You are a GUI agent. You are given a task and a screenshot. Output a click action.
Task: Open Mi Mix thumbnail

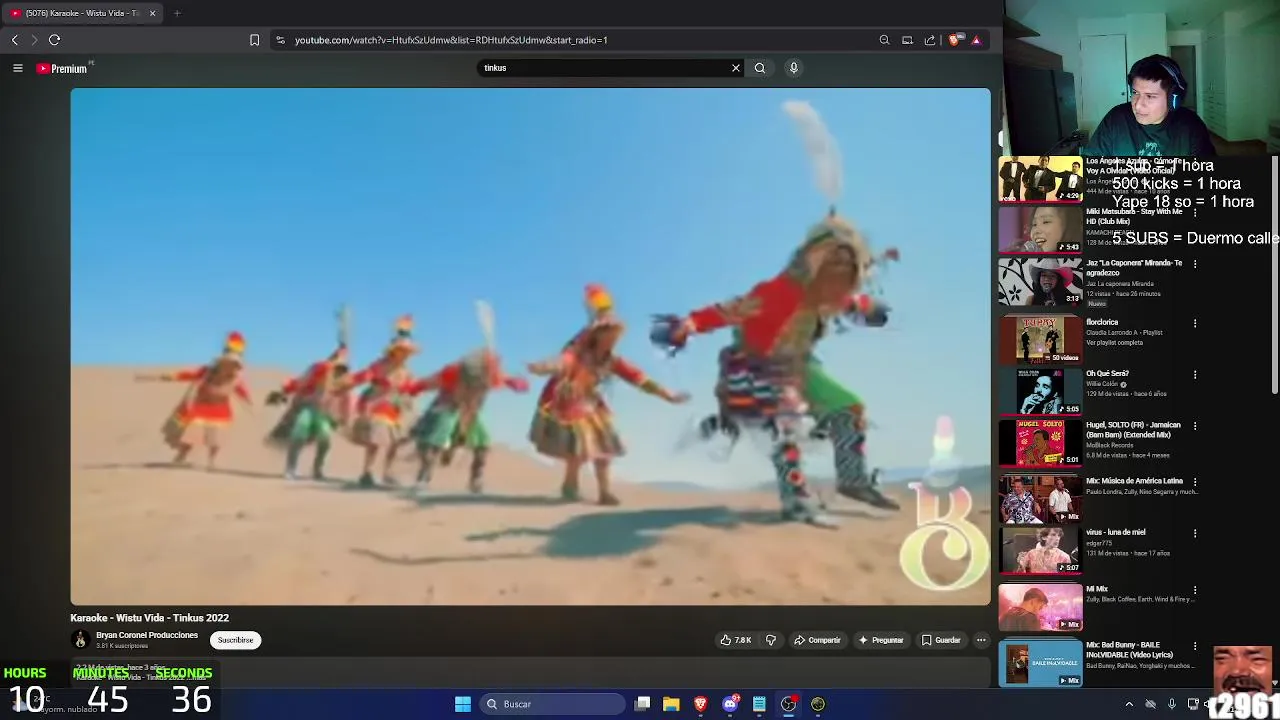tap(1040, 607)
